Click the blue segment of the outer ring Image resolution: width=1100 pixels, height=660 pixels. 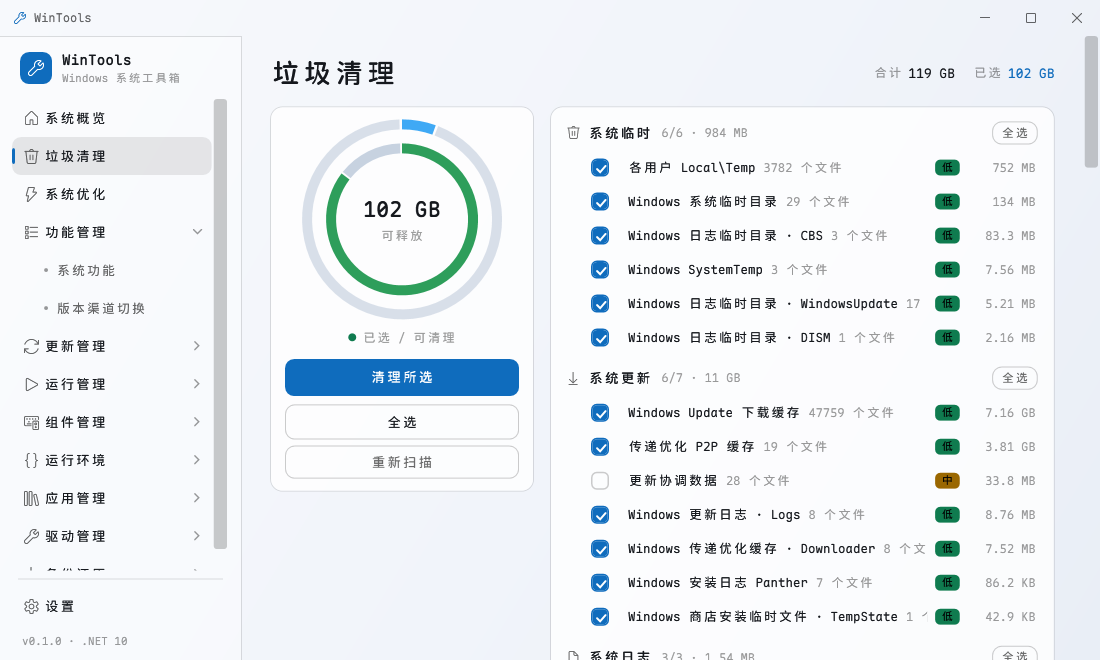point(419,126)
